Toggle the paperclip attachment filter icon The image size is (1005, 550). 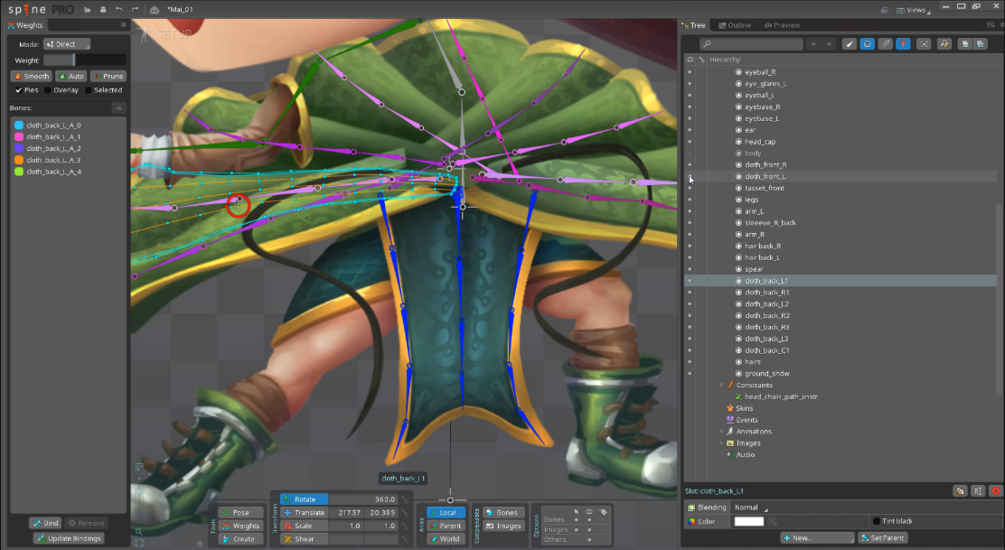pos(885,44)
